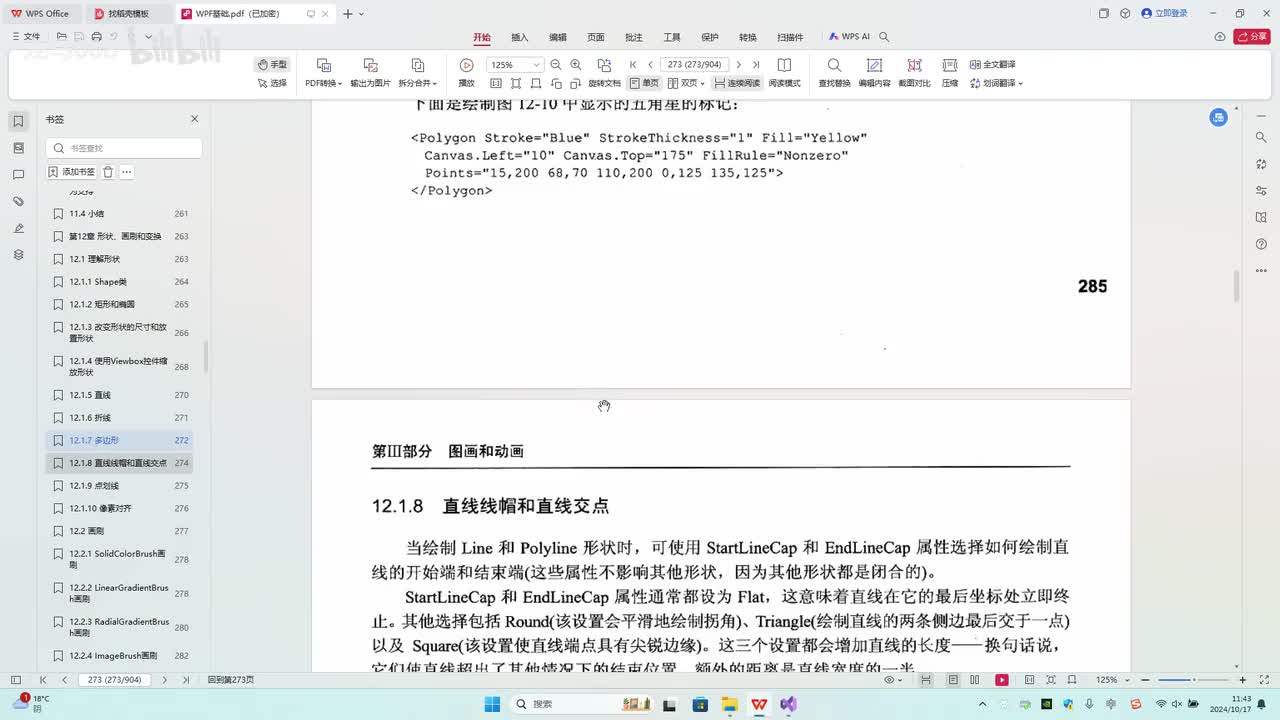
Task: Enter fullscreen from status bar icon
Action: (1266, 680)
